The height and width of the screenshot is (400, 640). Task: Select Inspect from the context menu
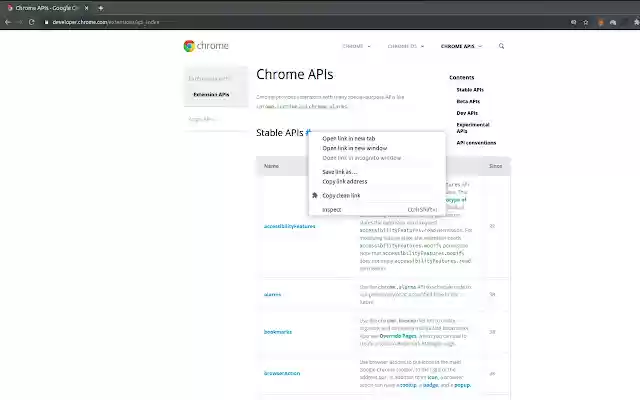pyautogui.click(x=377, y=209)
